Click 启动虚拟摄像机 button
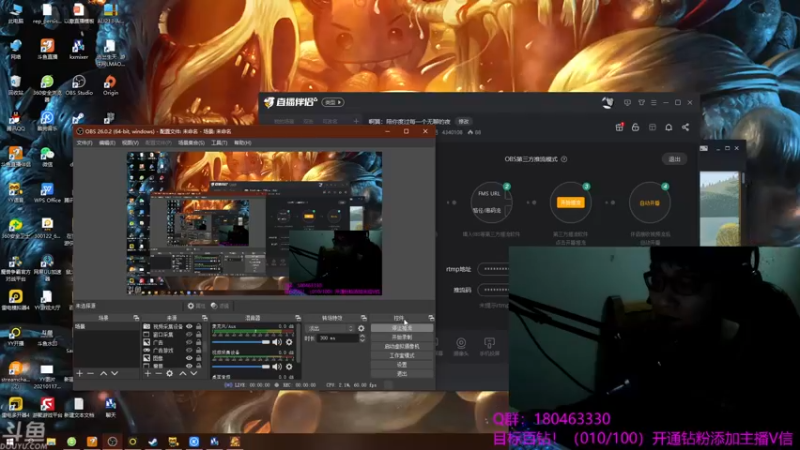The width and height of the screenshot is (800, 450). tap(402, 346)
